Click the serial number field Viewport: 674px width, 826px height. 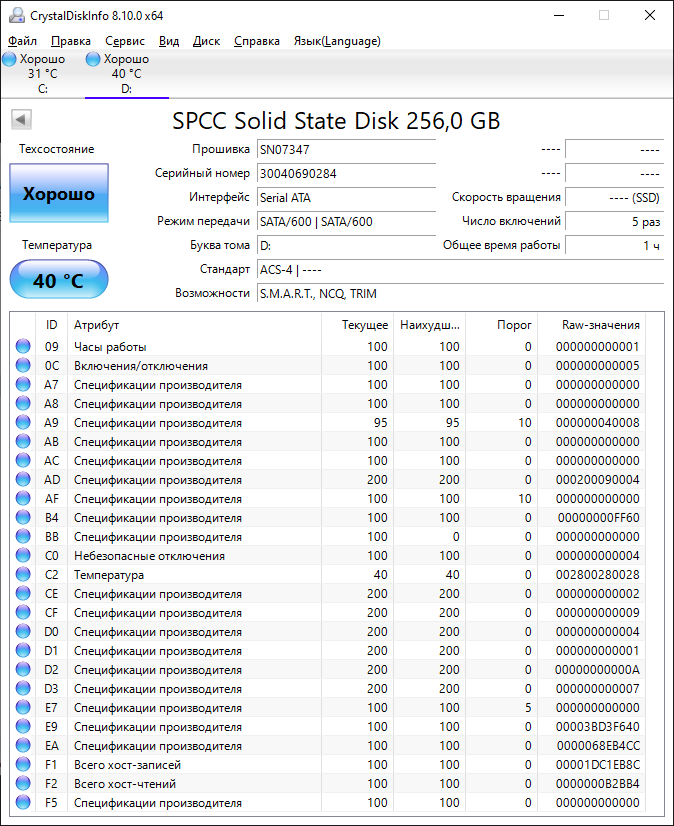click(344, 173)
